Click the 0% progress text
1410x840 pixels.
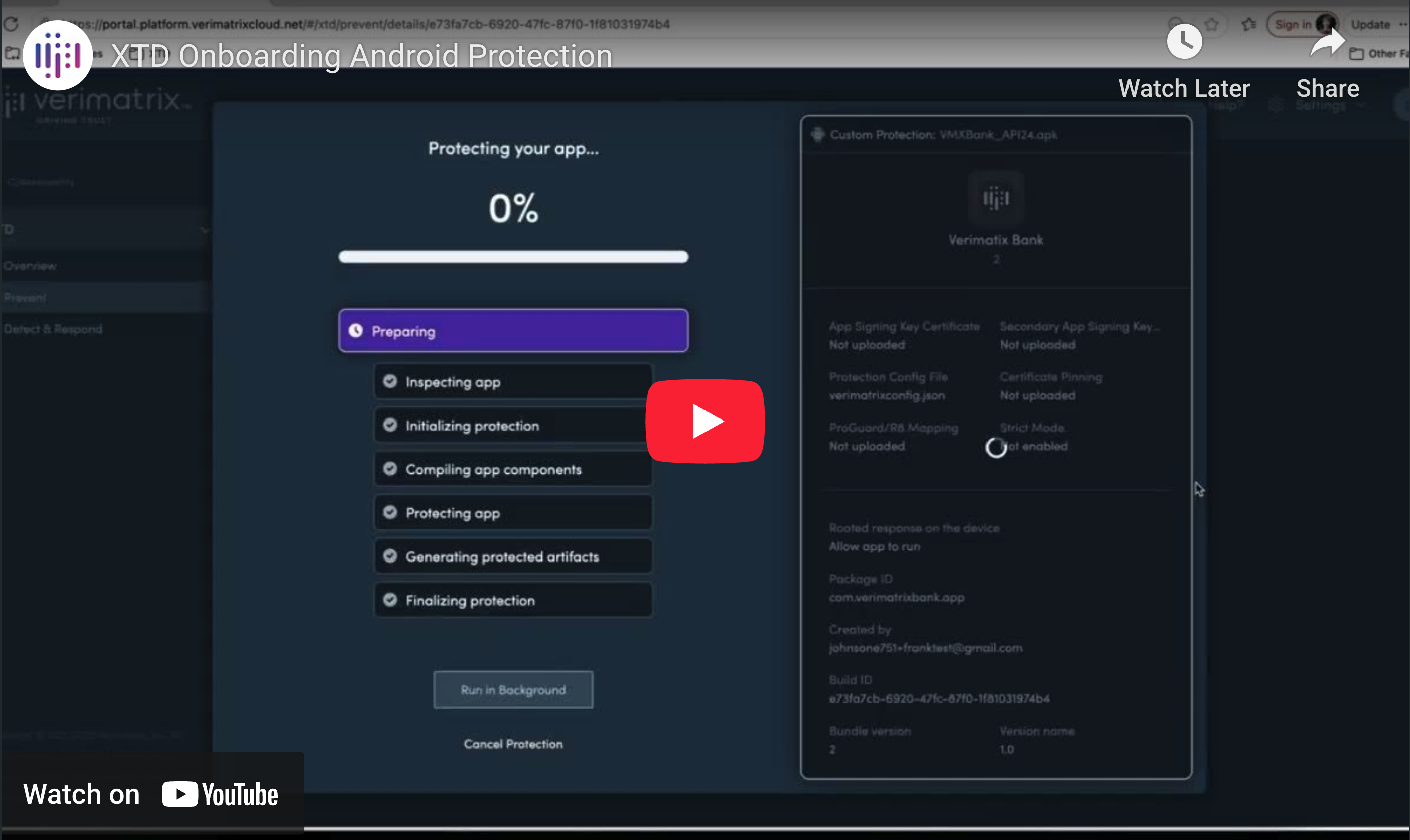point(513,208)
